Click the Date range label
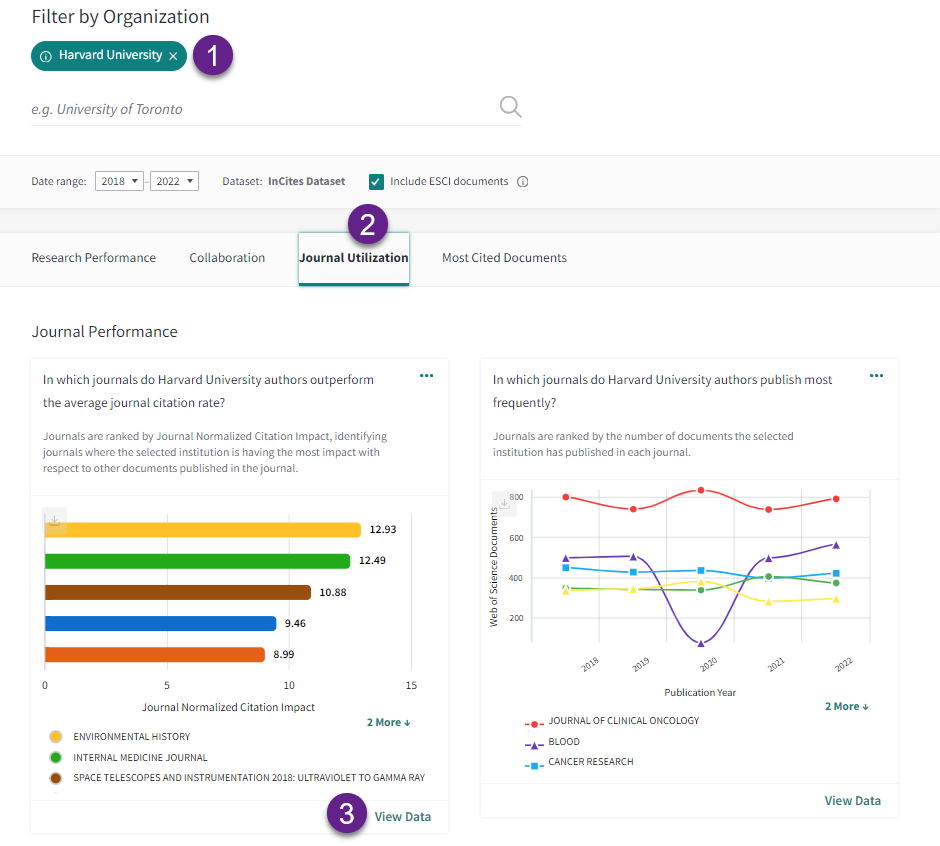This screenshot has height=846, width=940. (59, 181)
